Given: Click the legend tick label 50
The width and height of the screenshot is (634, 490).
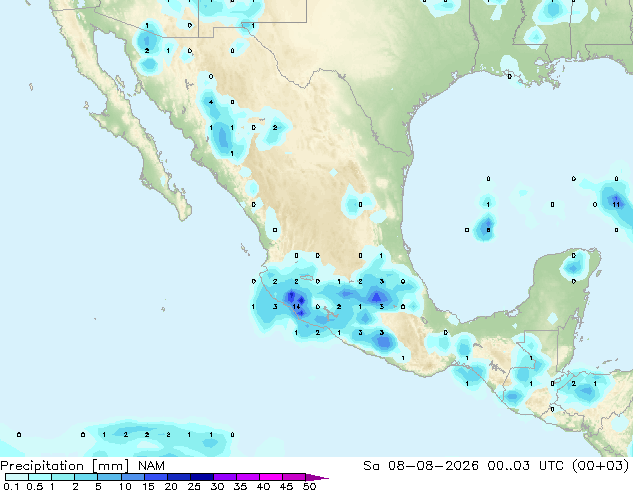Looking at the screenshot, I should tap(310, 486).
